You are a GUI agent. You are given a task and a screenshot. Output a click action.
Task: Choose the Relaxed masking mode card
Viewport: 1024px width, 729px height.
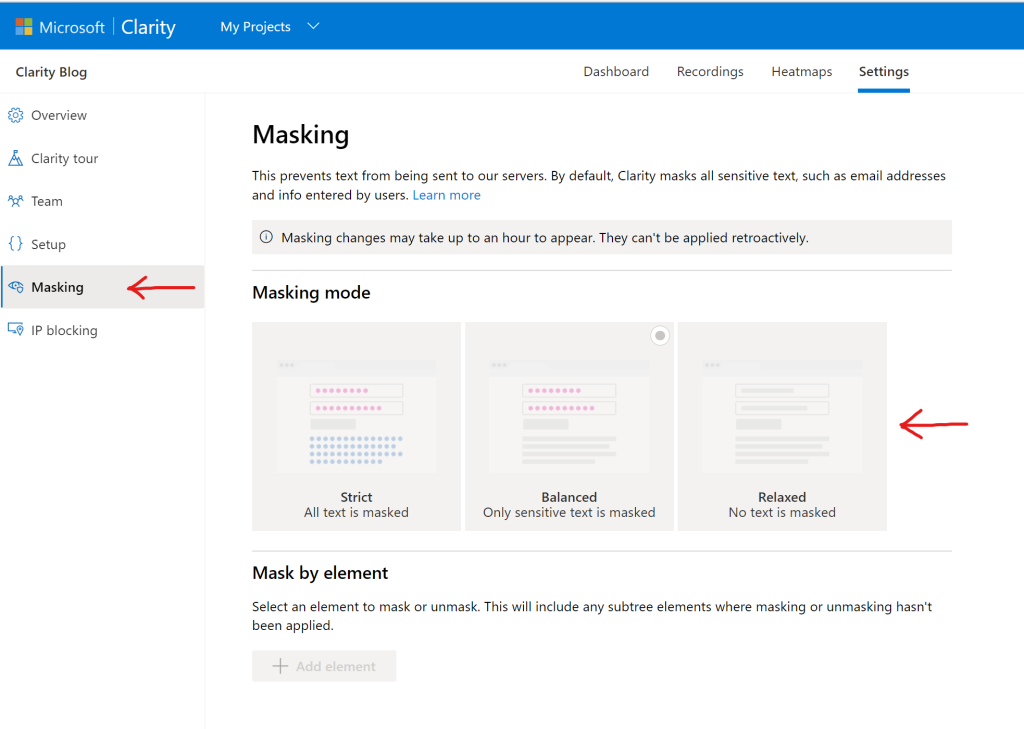tap(782, 426)
